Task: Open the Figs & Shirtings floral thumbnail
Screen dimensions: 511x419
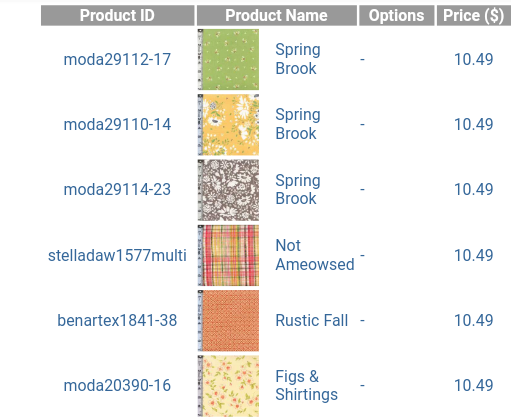Action: (228, 386)
